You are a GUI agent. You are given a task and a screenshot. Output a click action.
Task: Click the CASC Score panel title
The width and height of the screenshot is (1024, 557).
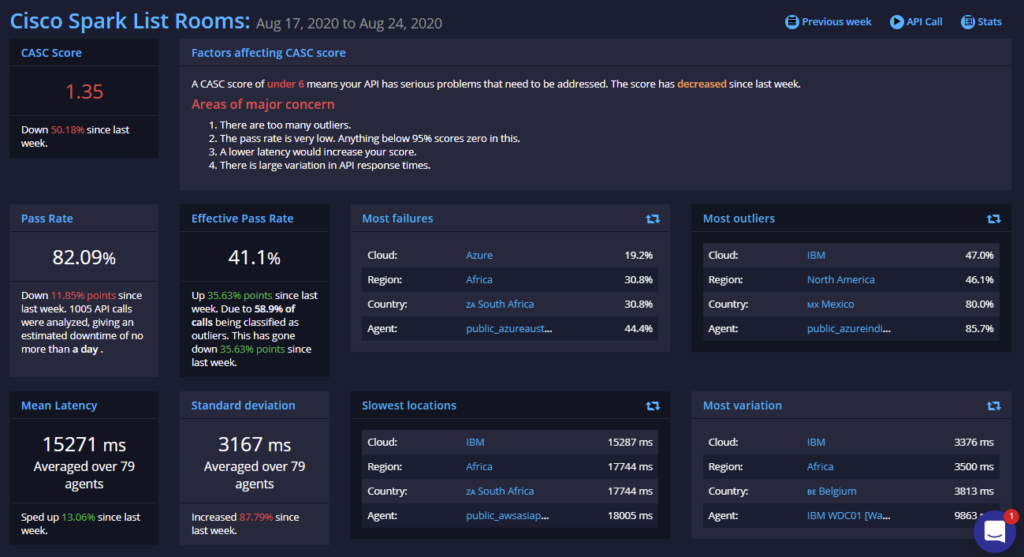coord(51,53)
